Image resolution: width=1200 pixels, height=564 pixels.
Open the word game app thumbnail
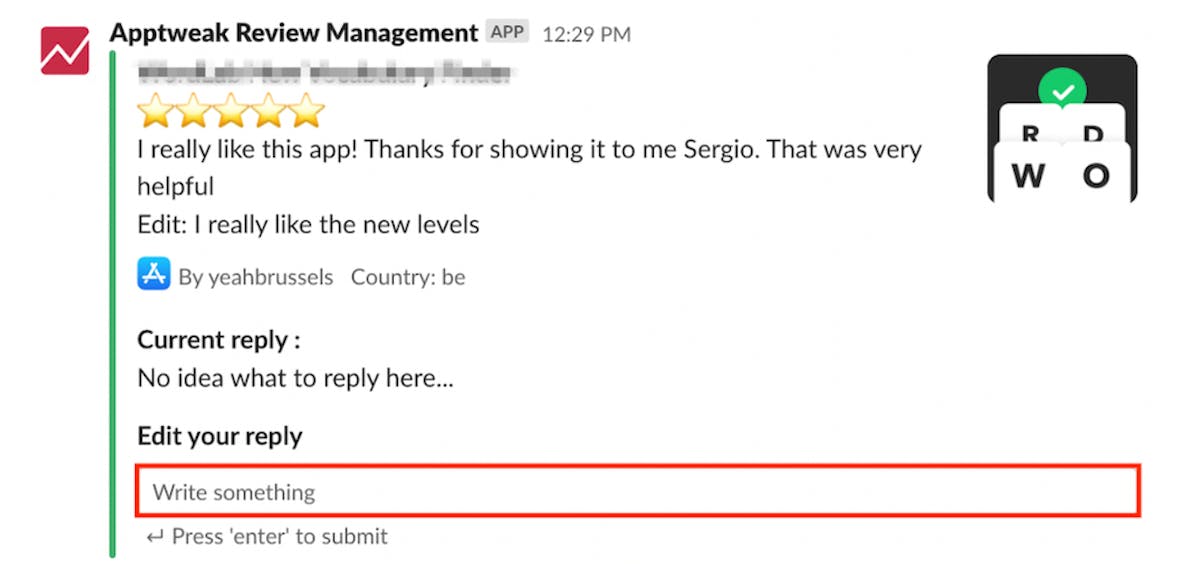1062,128
